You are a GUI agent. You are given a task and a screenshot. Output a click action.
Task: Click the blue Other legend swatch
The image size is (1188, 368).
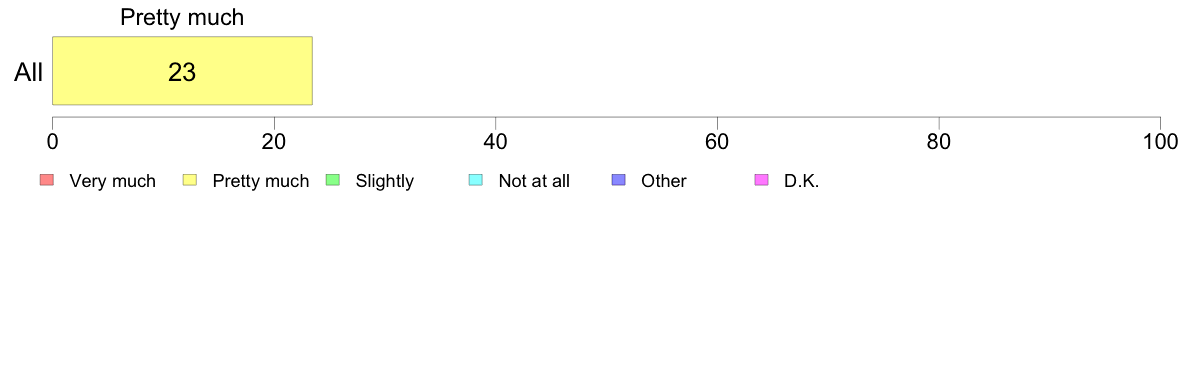point(618,180)
